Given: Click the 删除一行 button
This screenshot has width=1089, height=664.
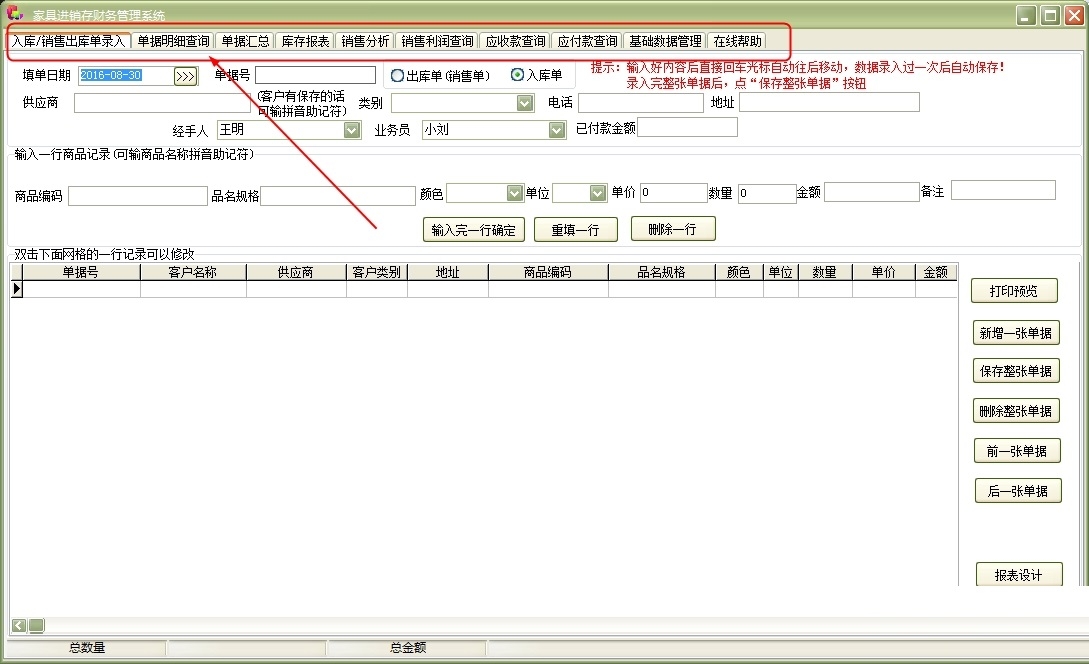Looking at the screenshot, I should tap(672, 229).
